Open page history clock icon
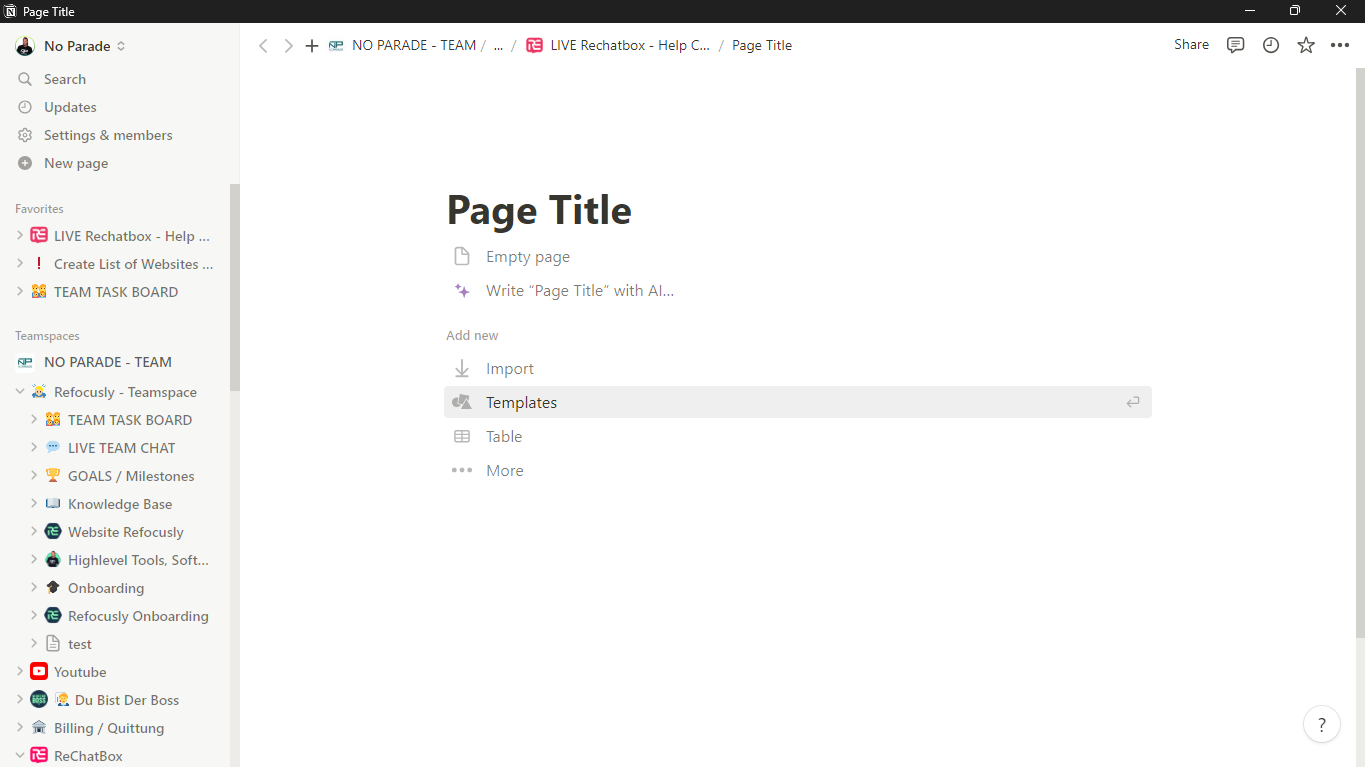This screenshot has height=767, width=1365. [1271, 45]
